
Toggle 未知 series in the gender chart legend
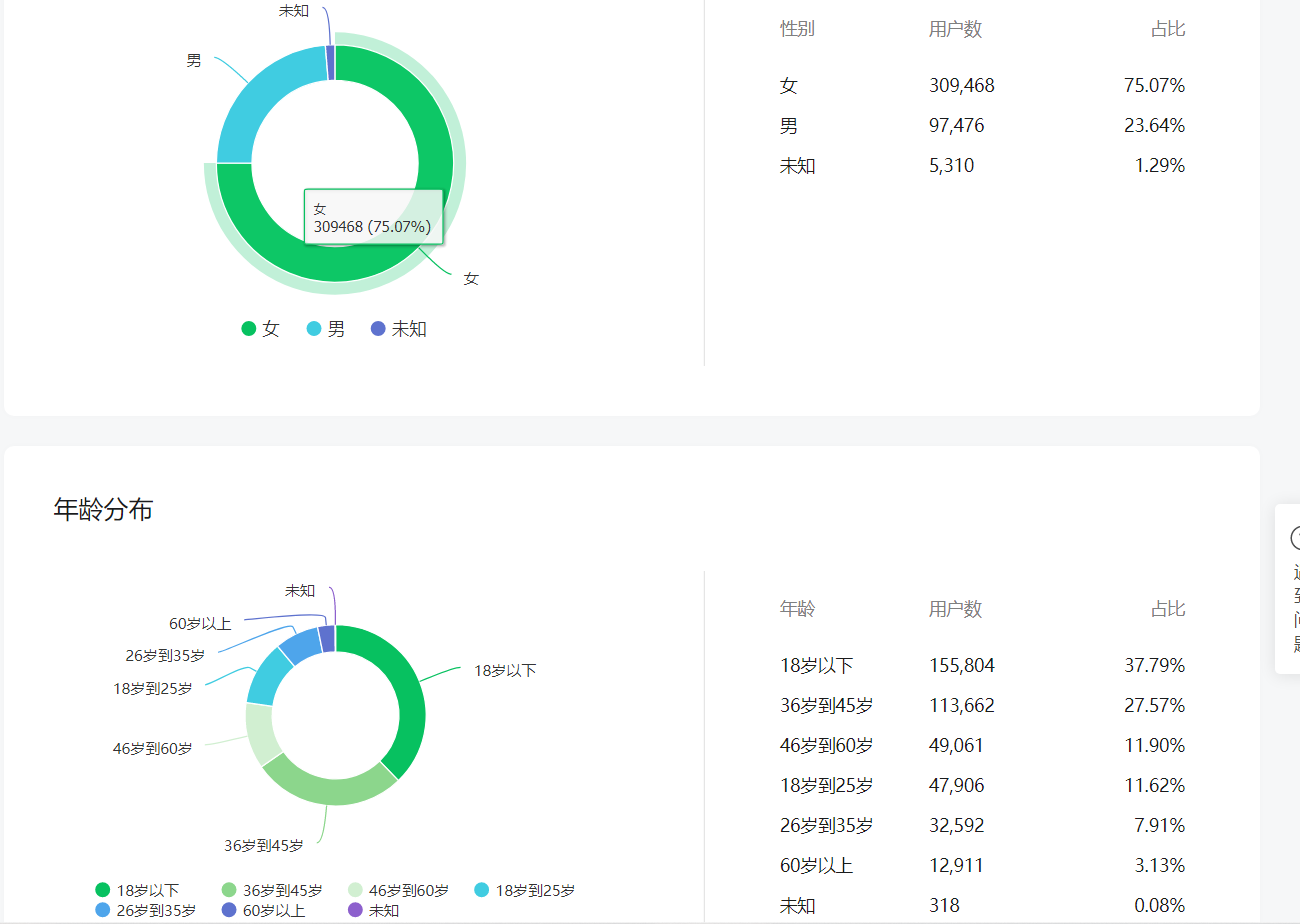pyautogui.click(x=399, y=329)
